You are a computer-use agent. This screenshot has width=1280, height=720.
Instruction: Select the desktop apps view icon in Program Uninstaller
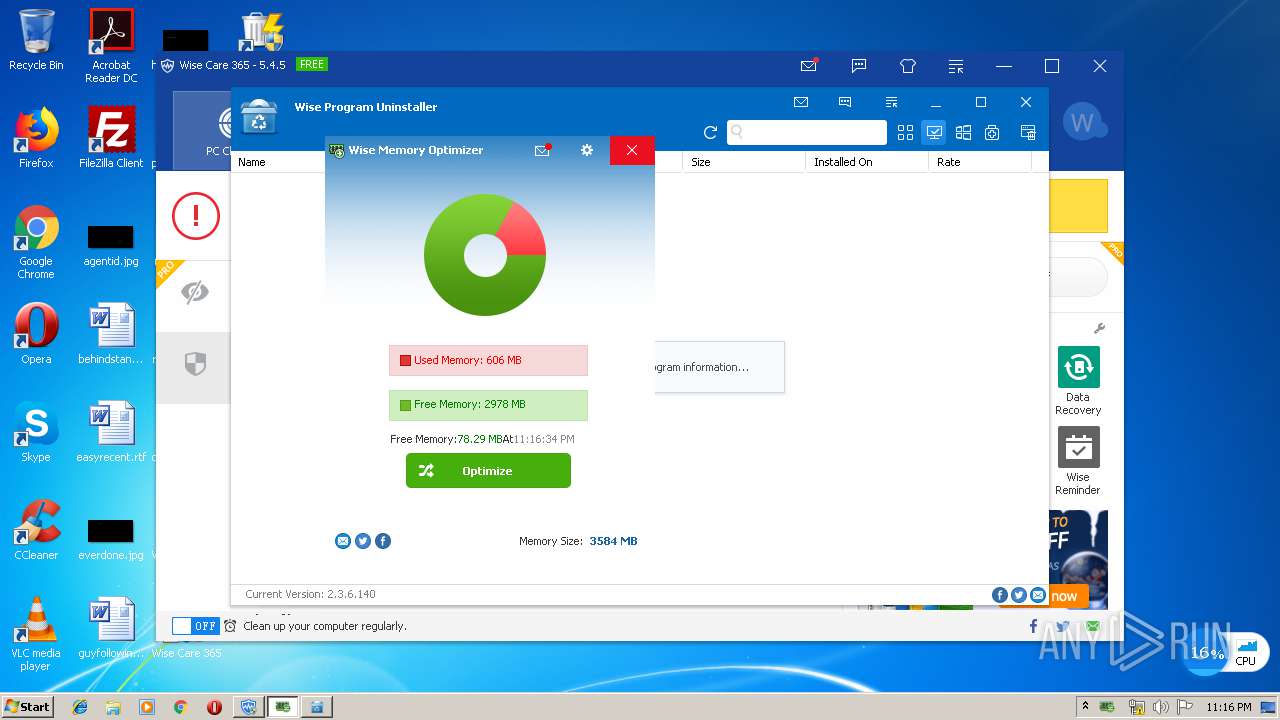934,132
